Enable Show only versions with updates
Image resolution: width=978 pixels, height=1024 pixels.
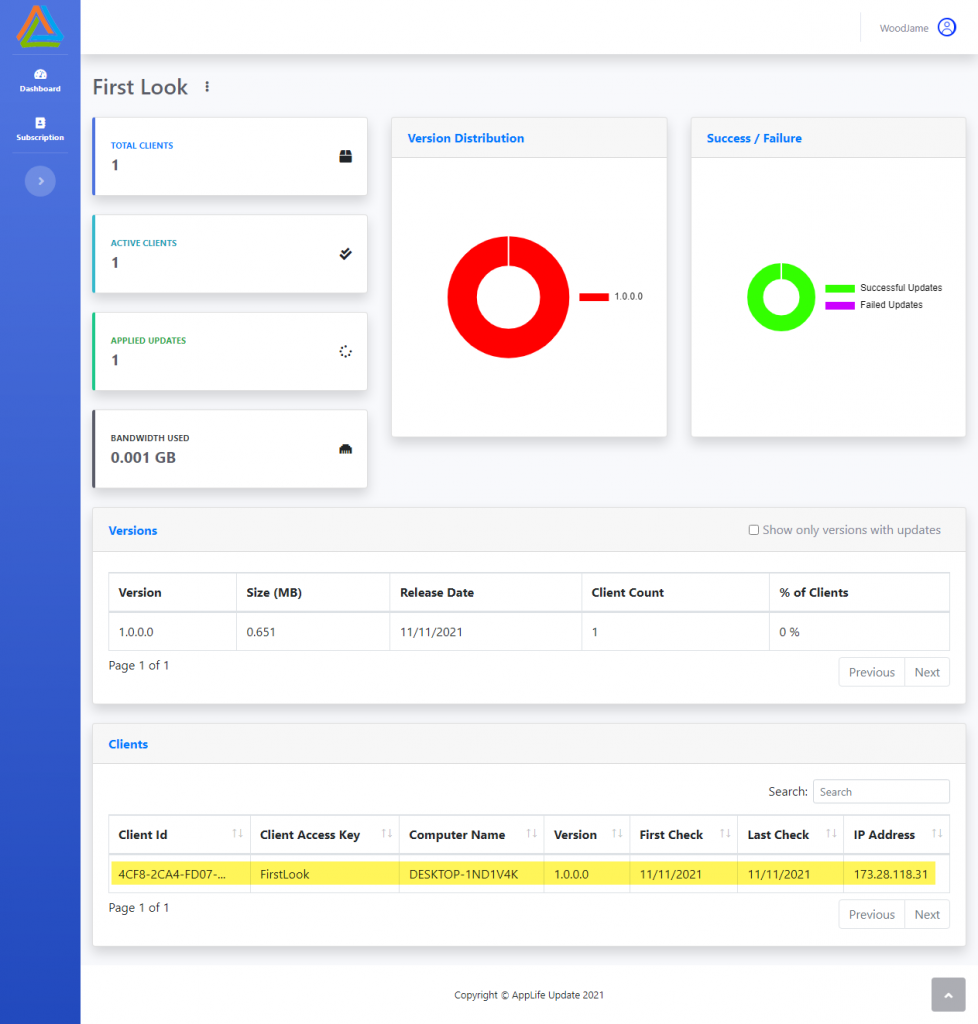point(753,530)
